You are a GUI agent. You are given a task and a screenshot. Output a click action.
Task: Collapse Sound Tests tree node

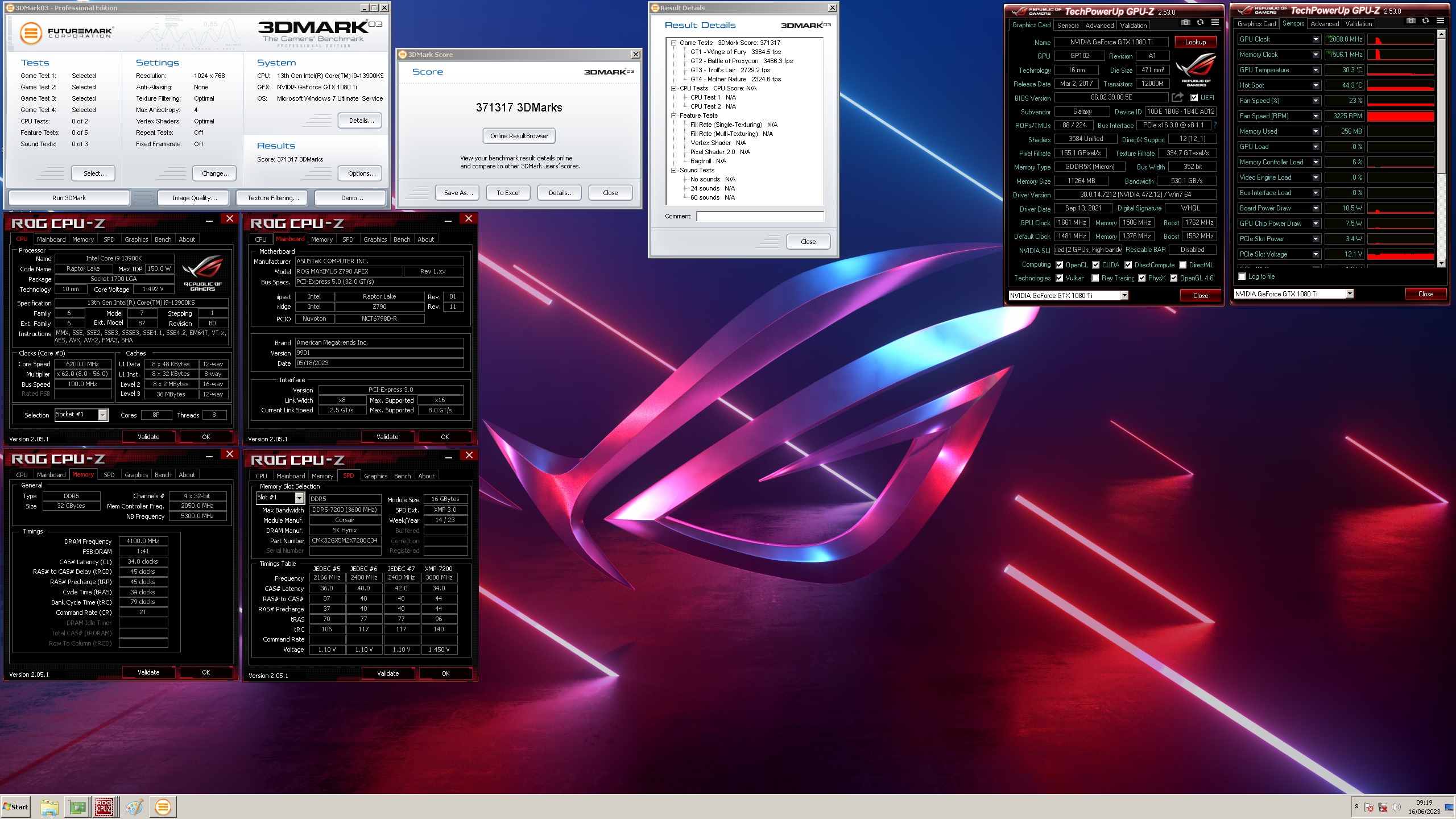pos(673,170)
